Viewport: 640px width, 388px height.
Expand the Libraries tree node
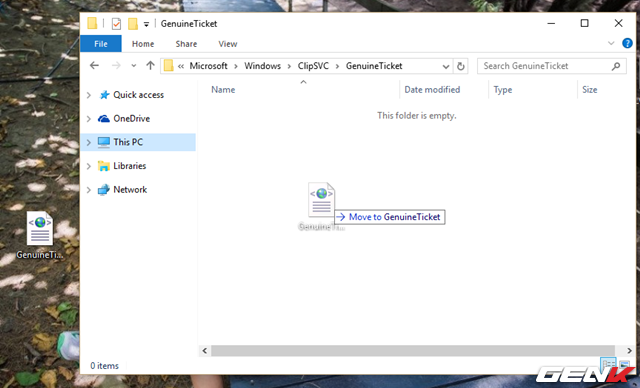click(89, 166)
